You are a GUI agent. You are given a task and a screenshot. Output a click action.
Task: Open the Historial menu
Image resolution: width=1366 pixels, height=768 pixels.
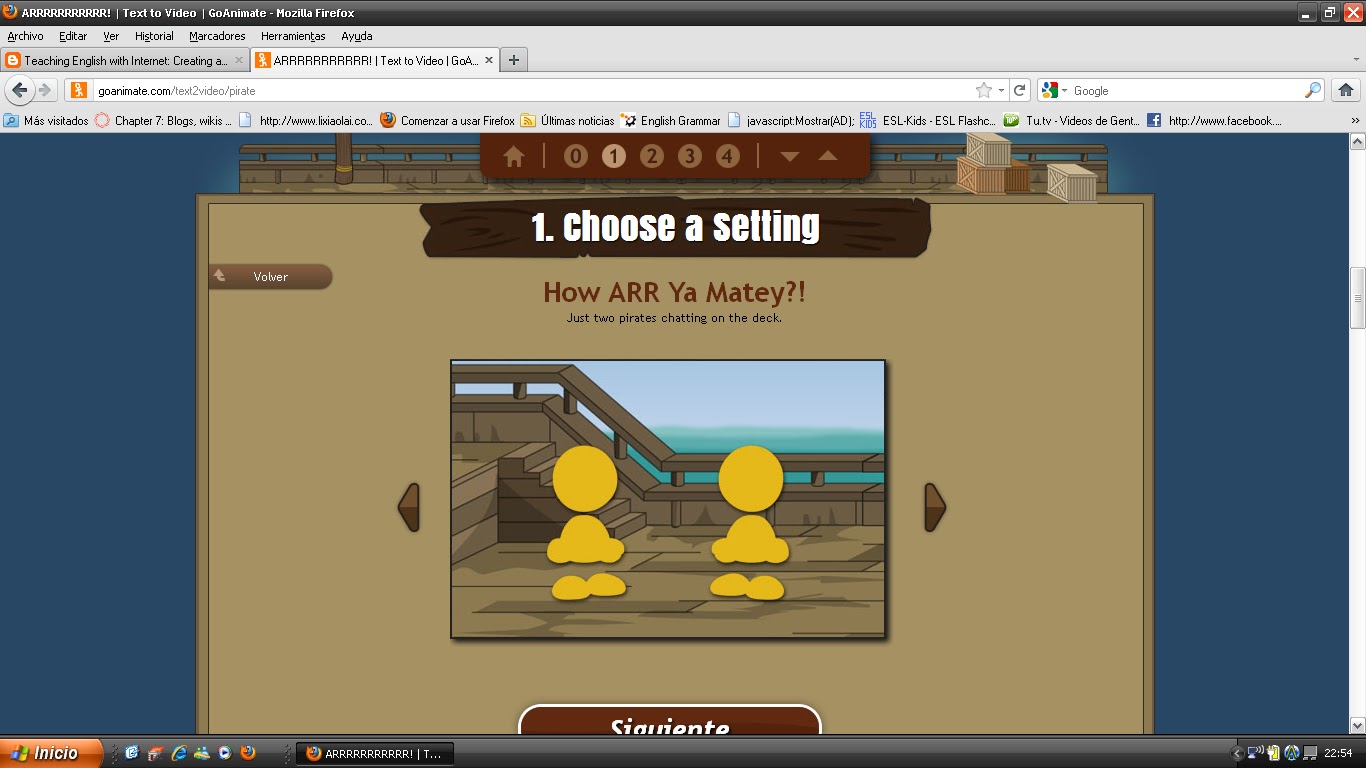click(154, 36)
